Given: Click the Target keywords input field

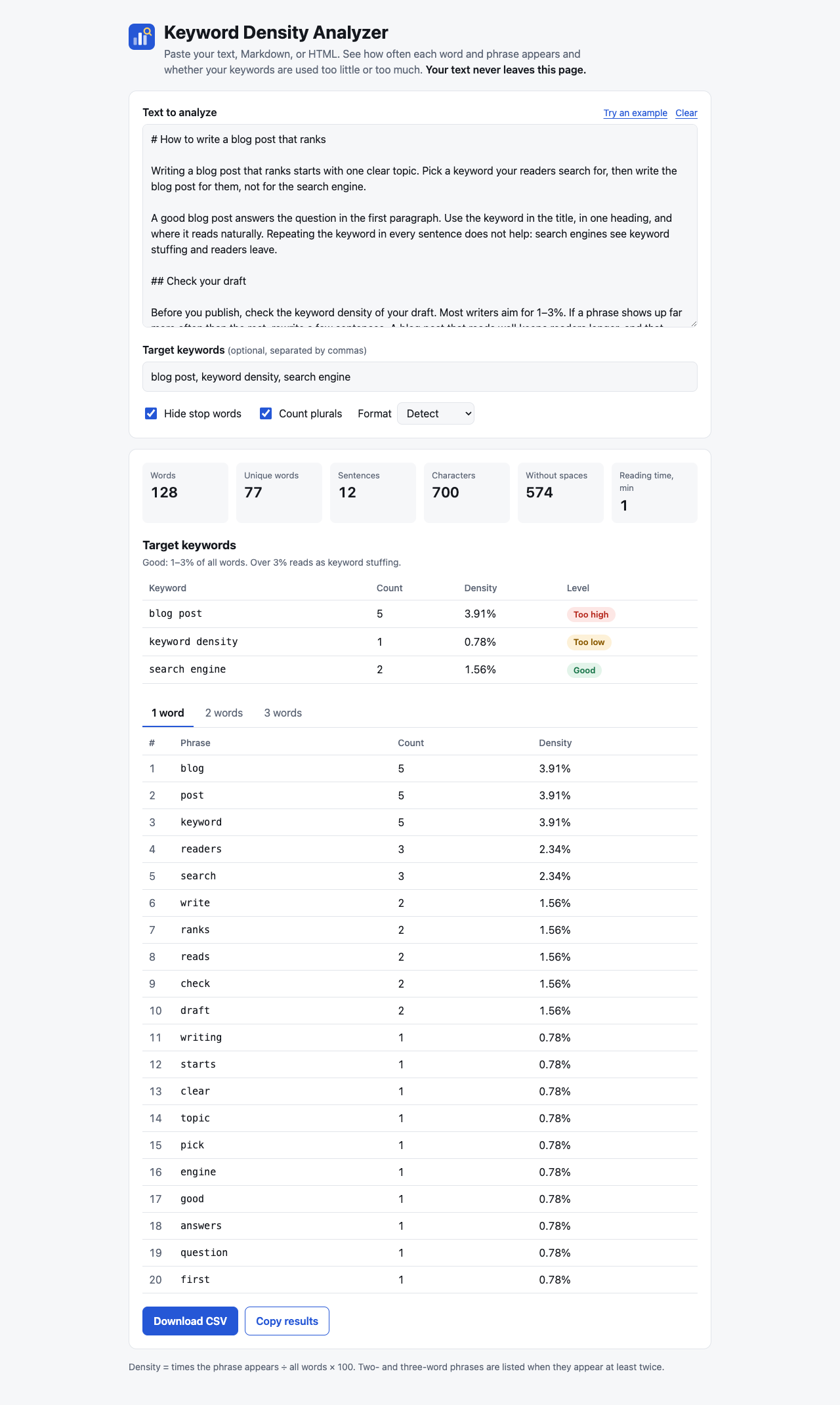Looking at the screenshot, I should tap(420, 377).
